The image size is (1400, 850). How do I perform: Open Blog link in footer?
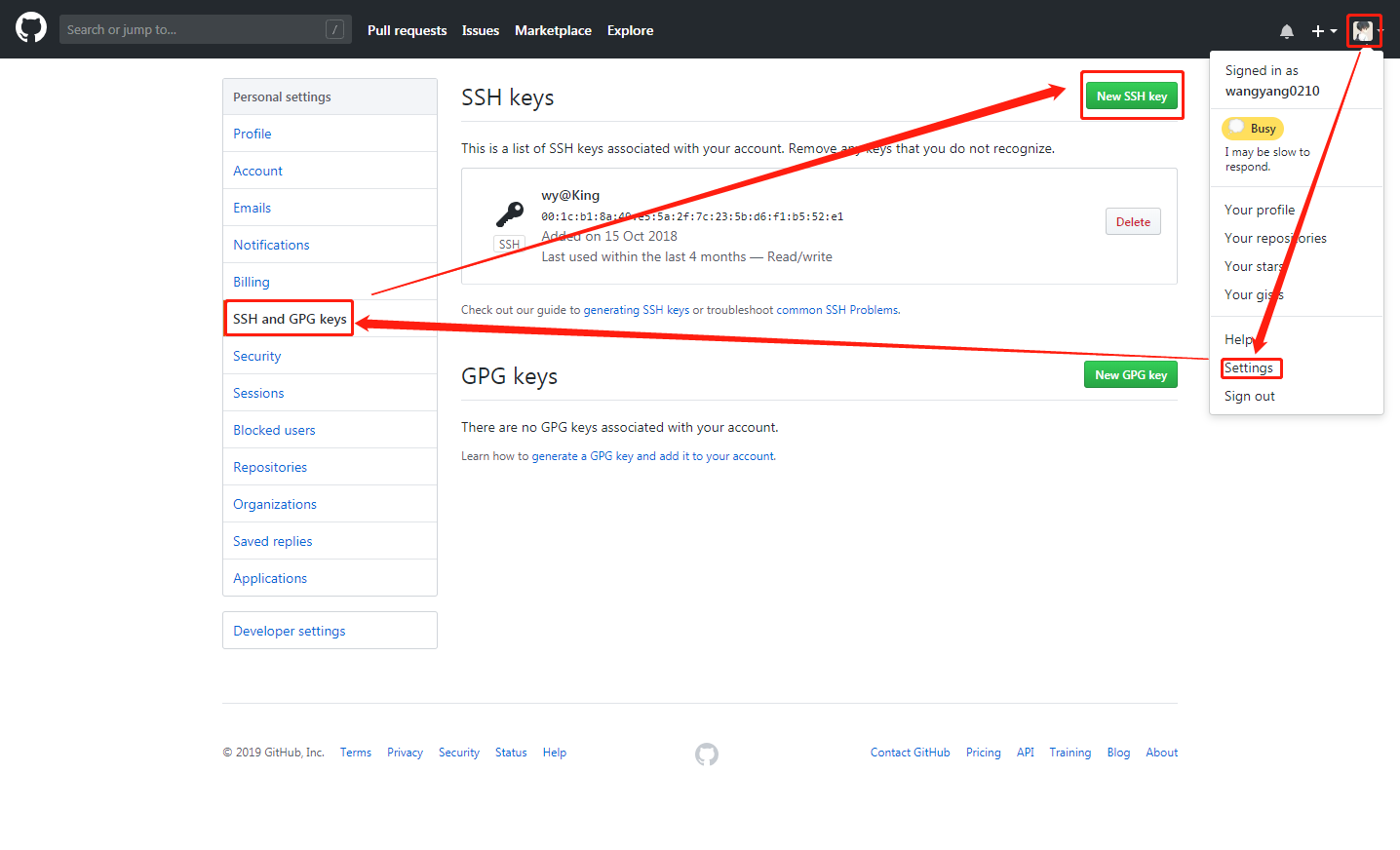pos(1119,753)
